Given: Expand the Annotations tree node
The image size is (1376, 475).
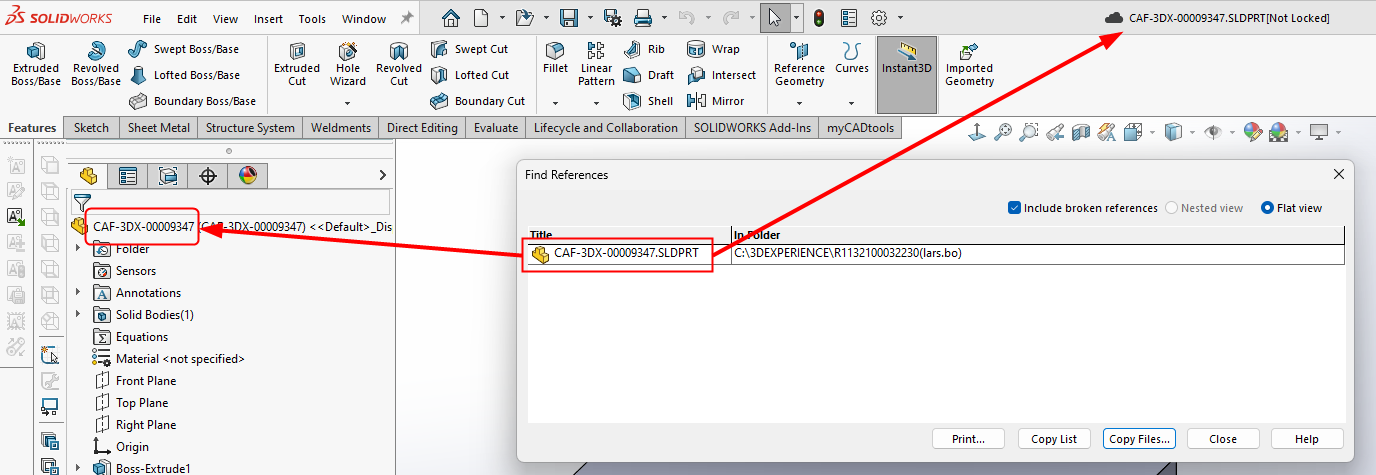Looking at the screenshot, I should coord(78,292).
